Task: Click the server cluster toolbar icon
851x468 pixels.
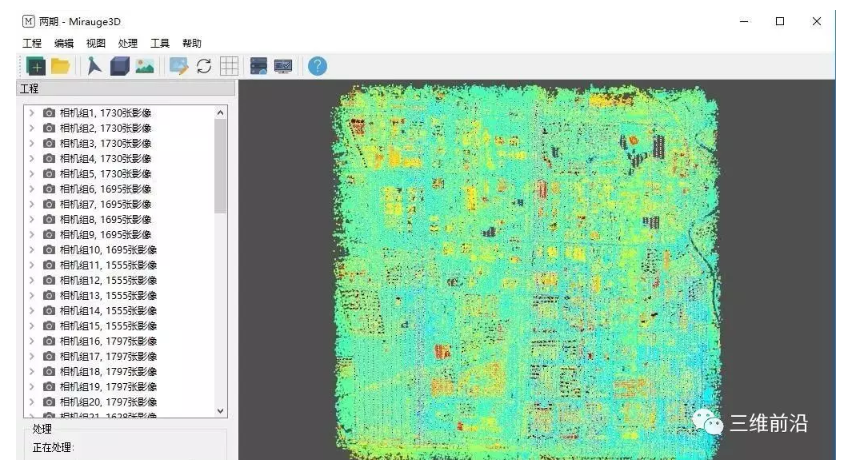Action: tap(259, 67)
